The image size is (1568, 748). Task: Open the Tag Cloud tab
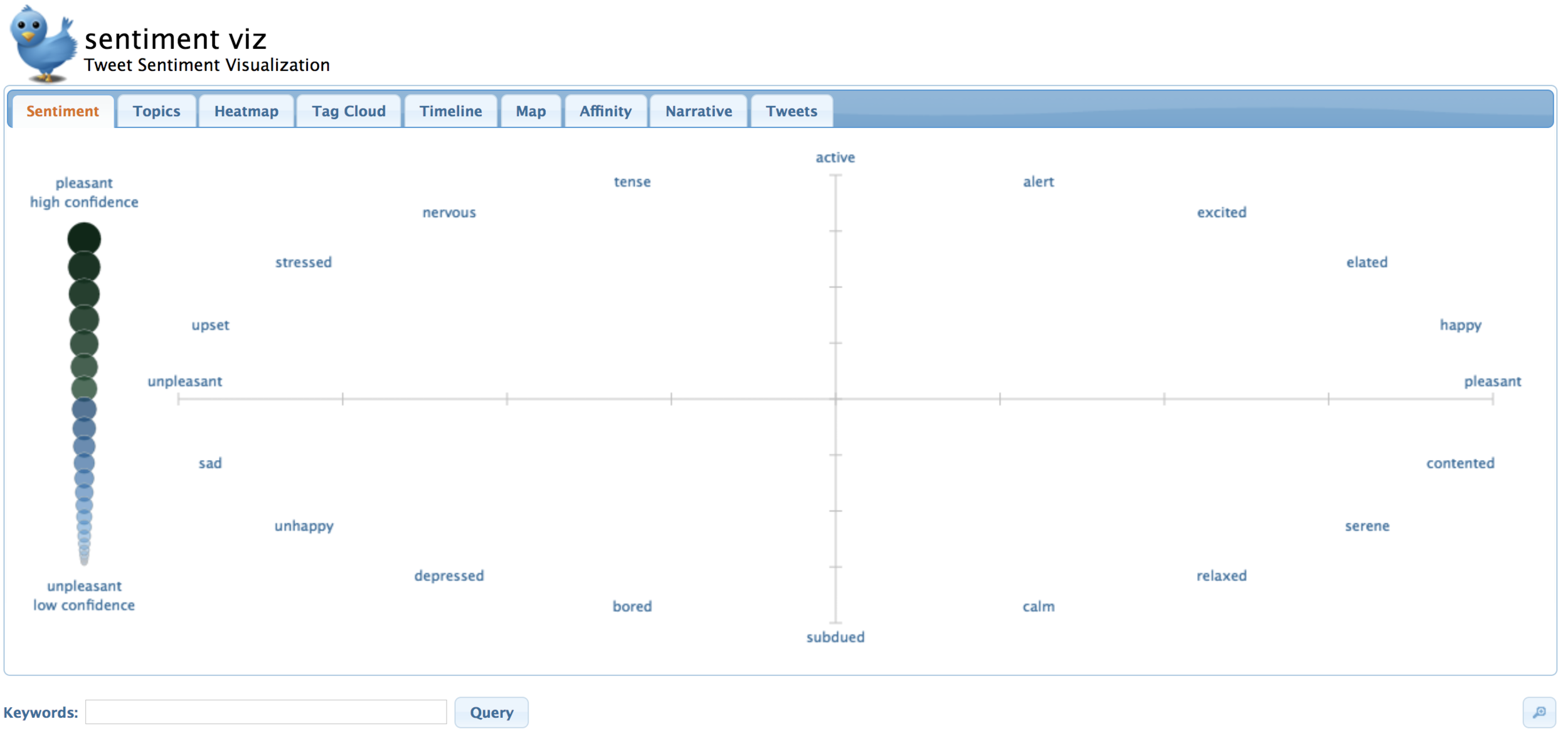[x=349, y=111]
